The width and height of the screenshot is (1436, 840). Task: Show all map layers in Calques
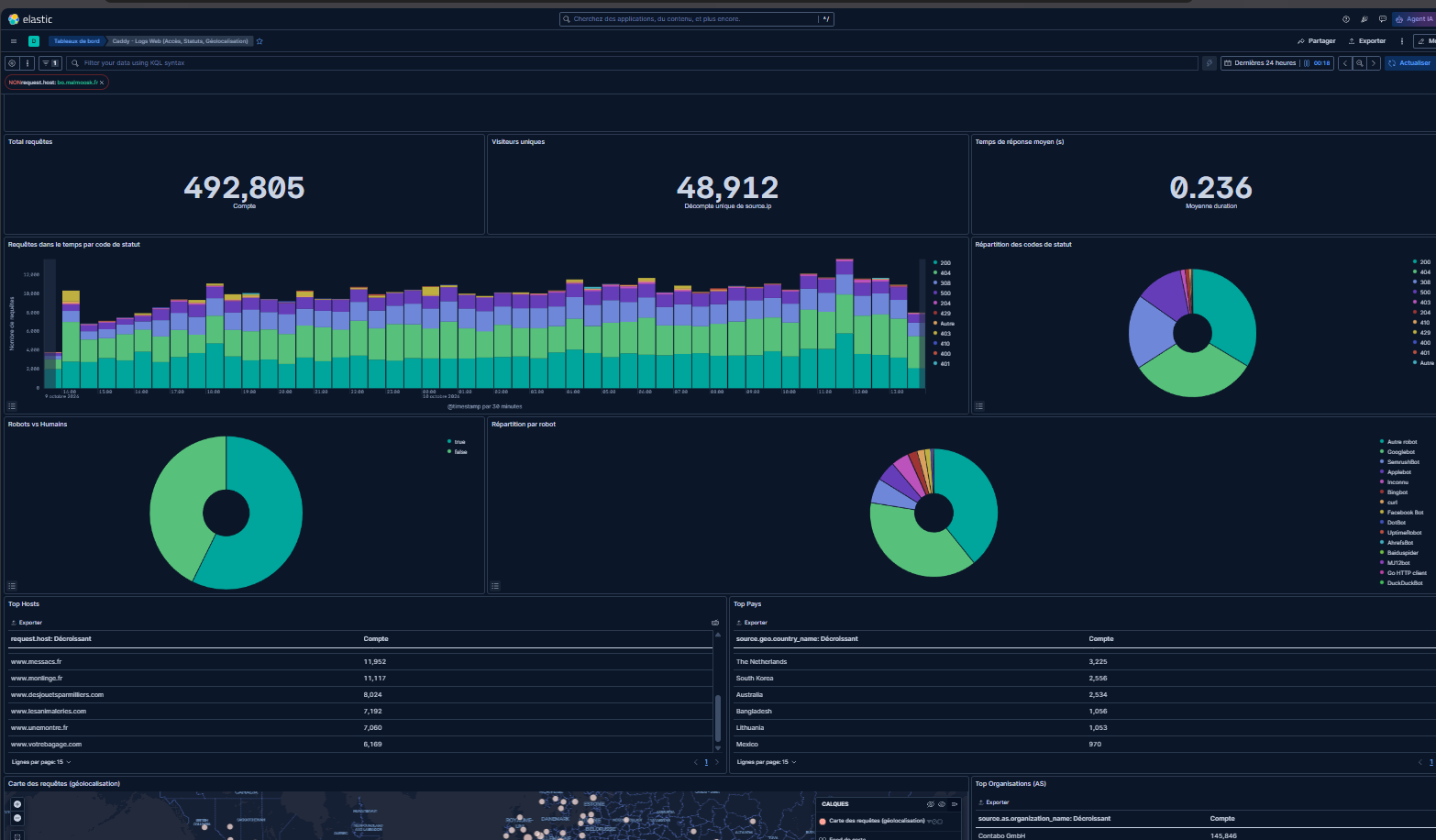942,804
